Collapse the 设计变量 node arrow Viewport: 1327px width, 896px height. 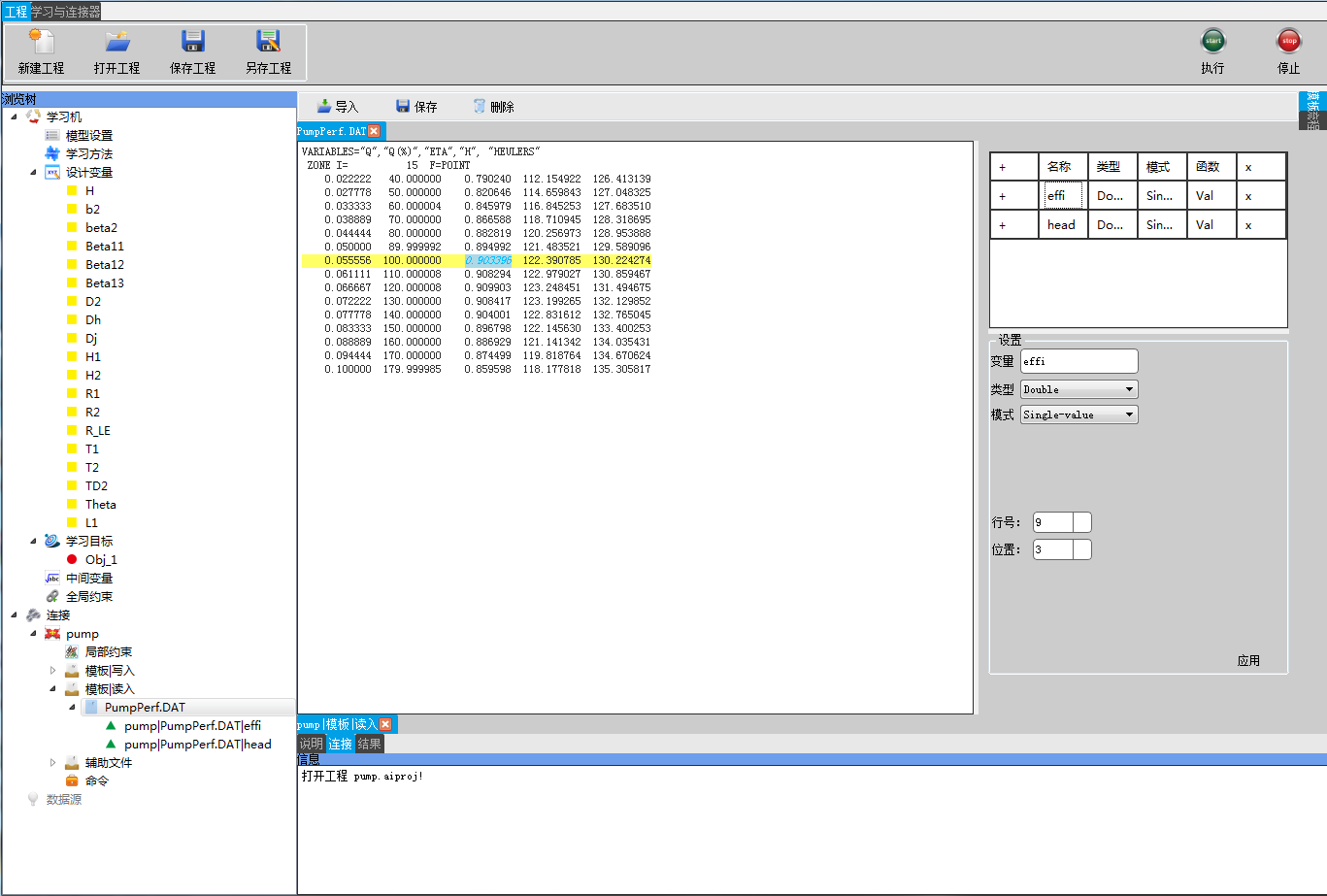pyautogui.click(x=33, y=172)
